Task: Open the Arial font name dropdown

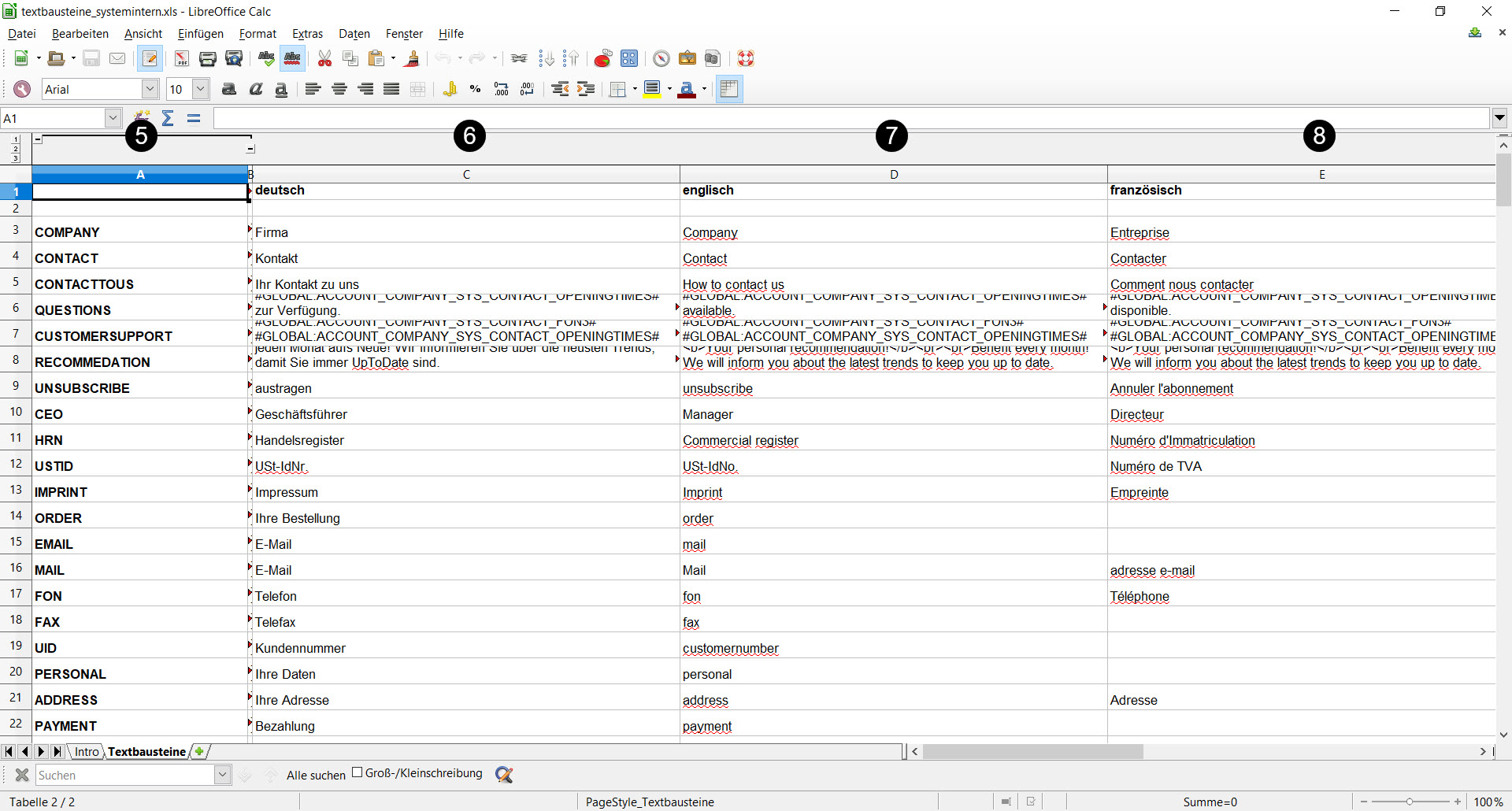Action: click(150, 89)
